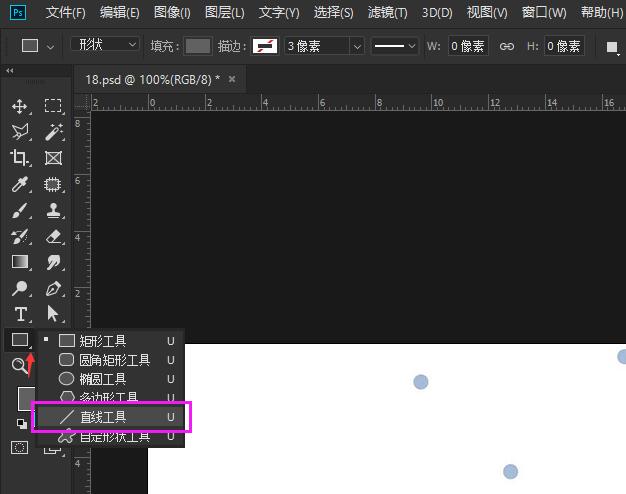
Task: Open the 图层(L) menu
Action: click(x=224, y=13)
